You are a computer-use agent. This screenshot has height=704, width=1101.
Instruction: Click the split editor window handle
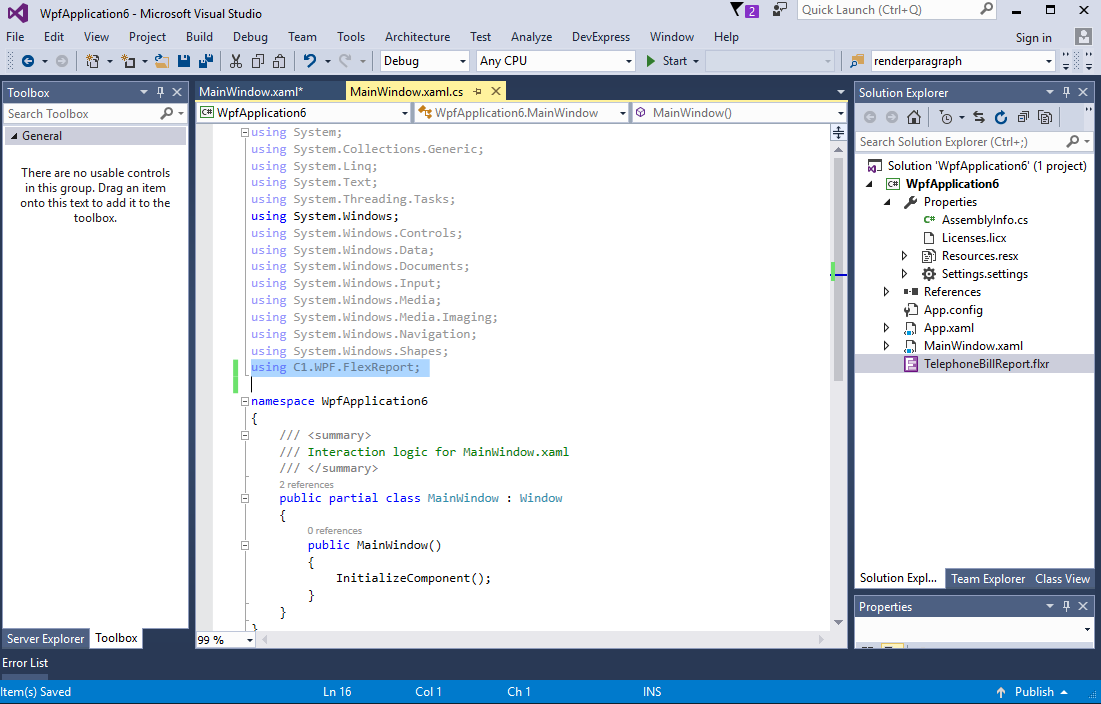pos(838,133)
